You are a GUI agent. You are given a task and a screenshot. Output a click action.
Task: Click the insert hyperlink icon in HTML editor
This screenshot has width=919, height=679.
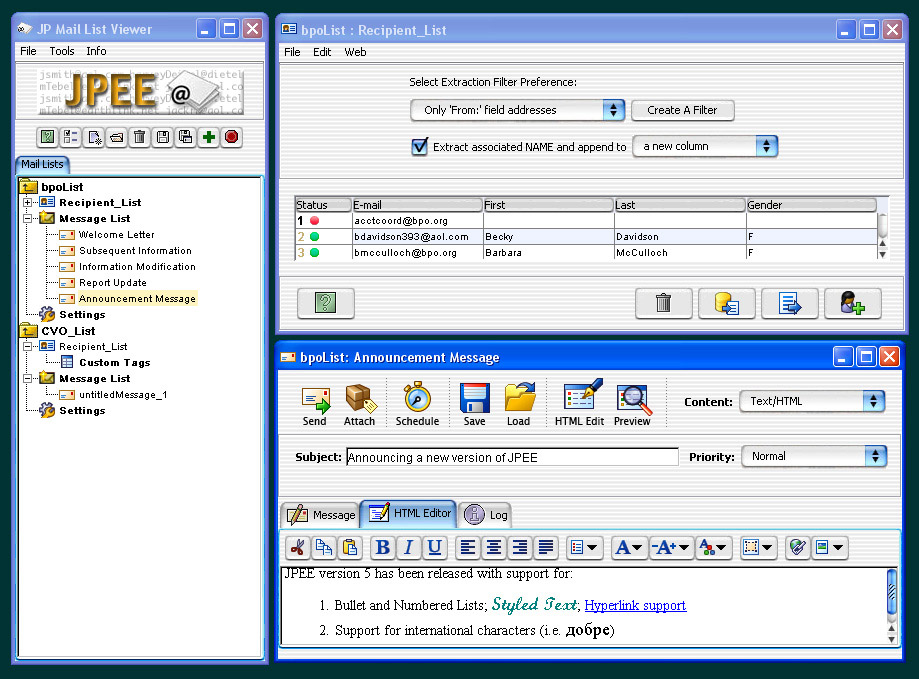coord(797,548)
